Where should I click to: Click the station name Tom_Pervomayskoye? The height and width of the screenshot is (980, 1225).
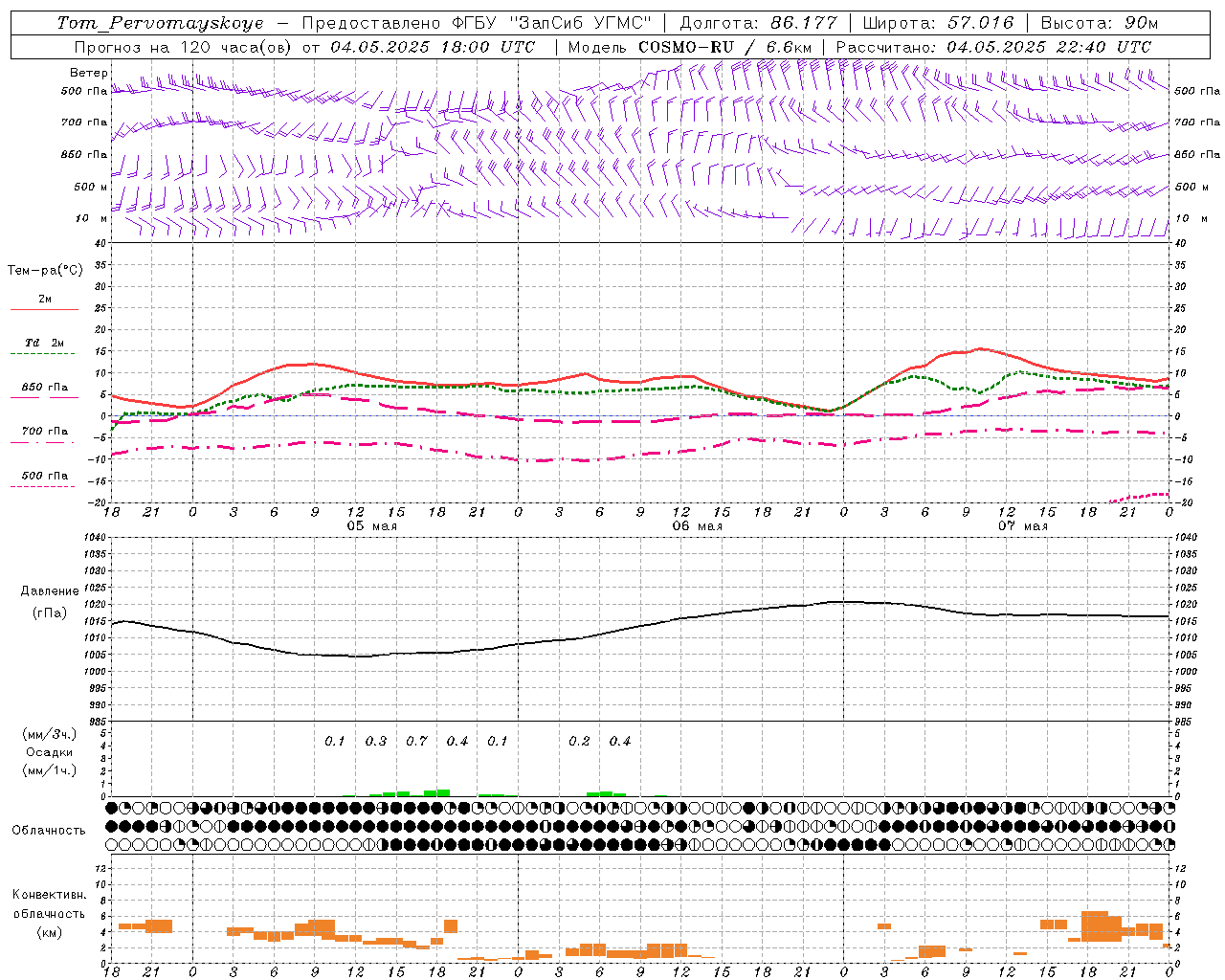click(160, 24)
